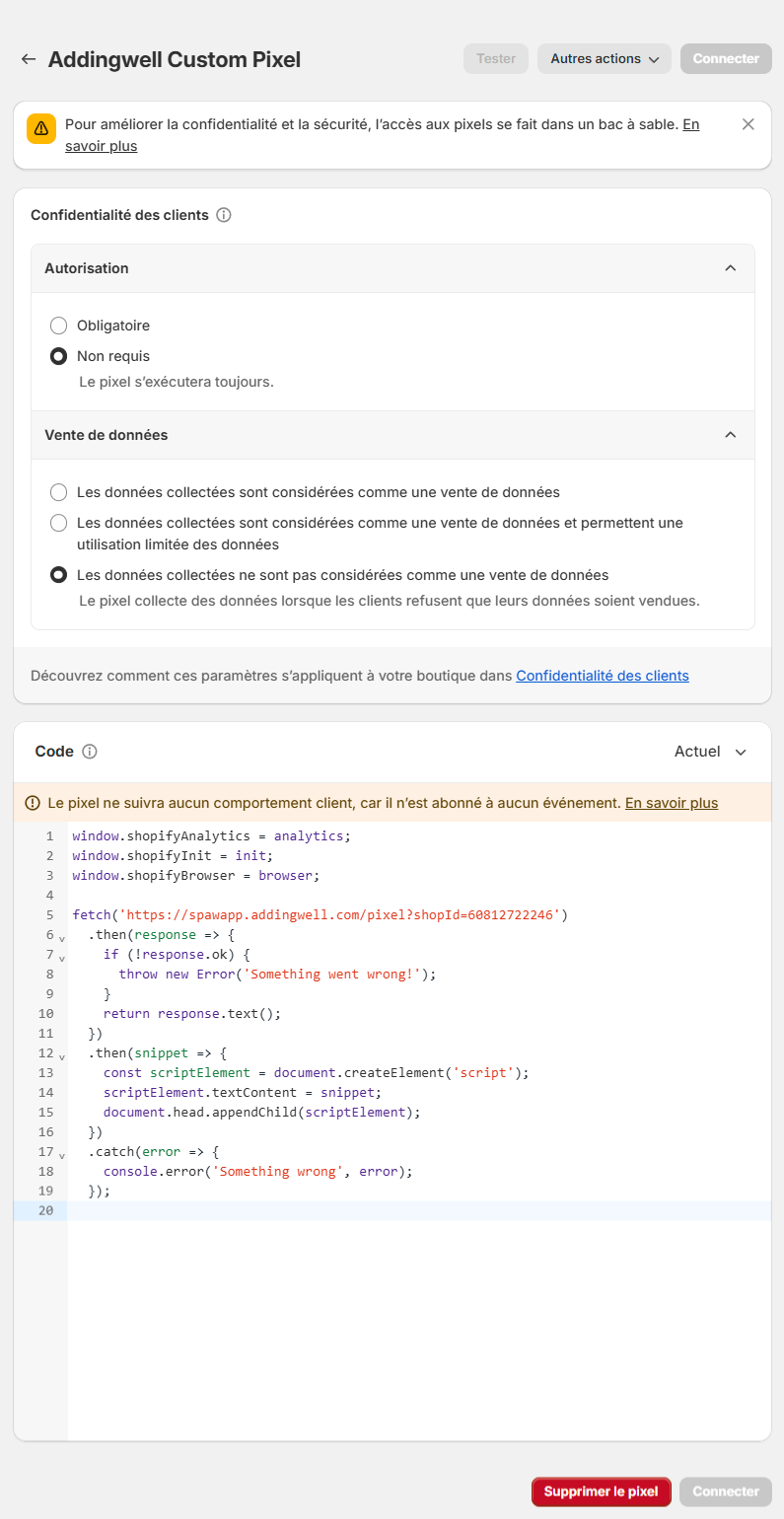Collapse the Vente de données section
This screenshot has height=1519, width=784.
tap(730, 435)
